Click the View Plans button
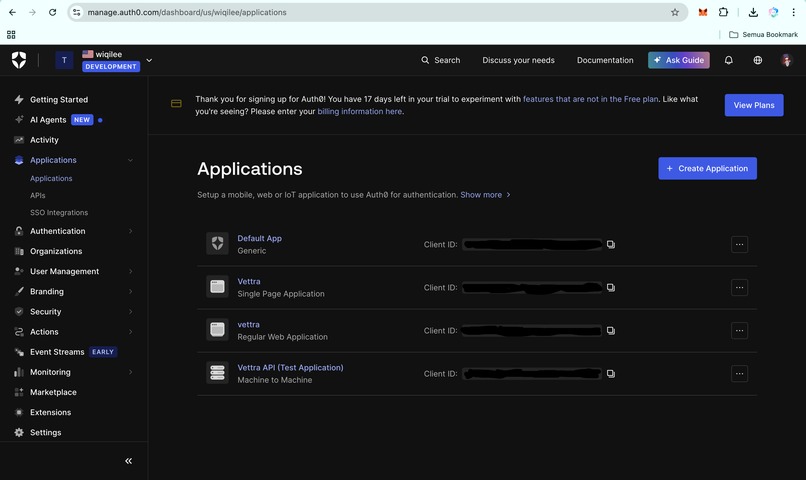The height and width of the screenshot is (480, 806). 754,105
